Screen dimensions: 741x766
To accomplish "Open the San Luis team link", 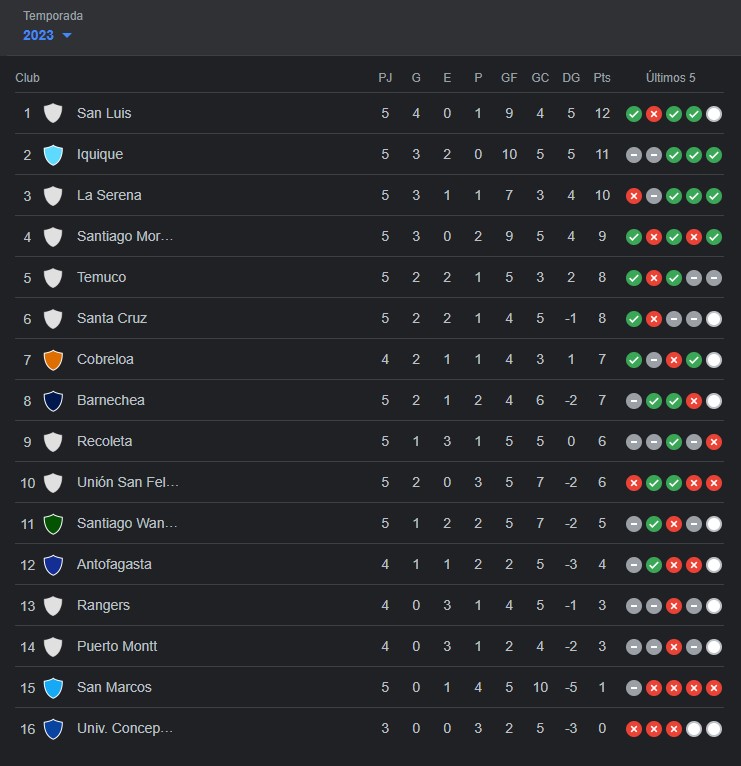I will coord(104,113).
